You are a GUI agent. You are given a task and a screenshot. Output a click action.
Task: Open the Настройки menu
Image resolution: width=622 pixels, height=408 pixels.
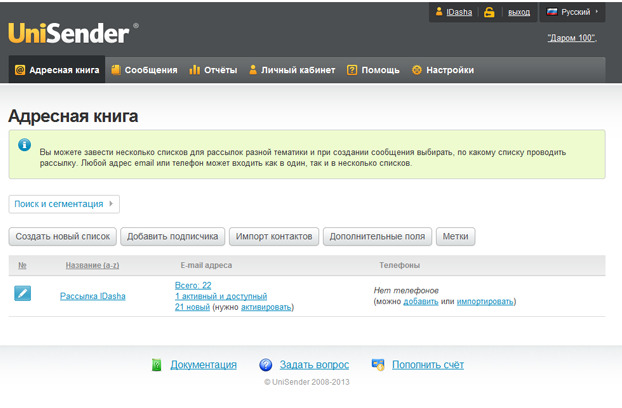point(443,70)
